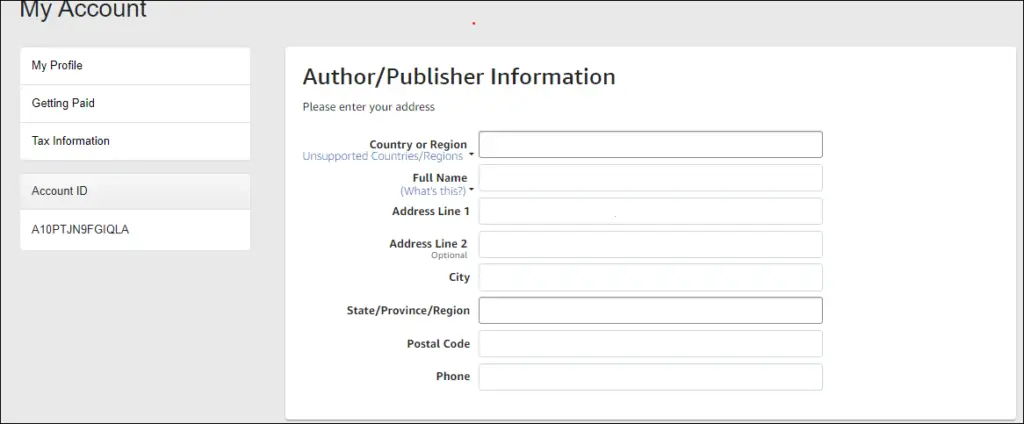Go to Getting Paid section
Image resolution: width=1024 pixels, height=424 pixels.
click(135, 103)
